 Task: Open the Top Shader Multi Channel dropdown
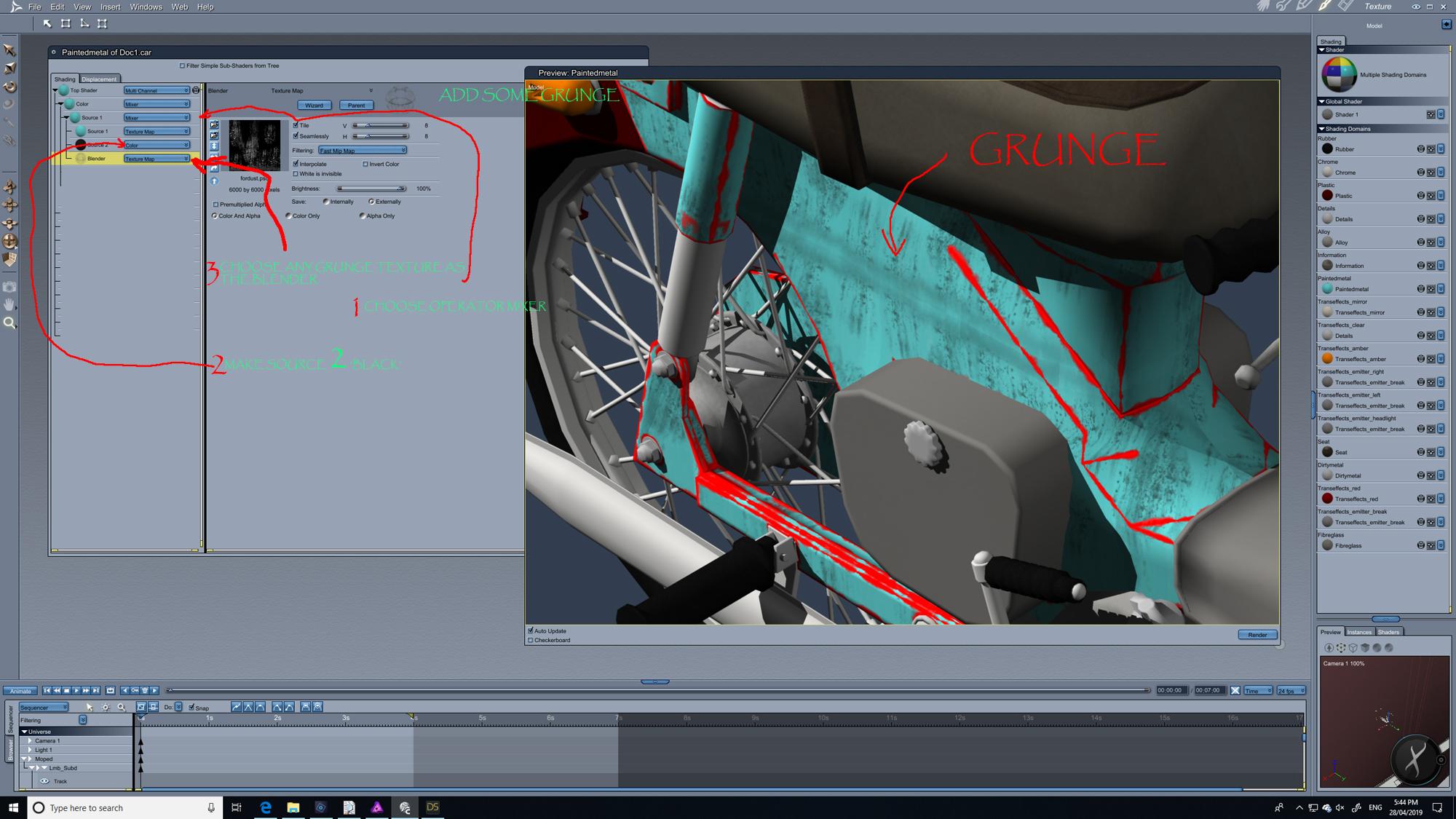tap(156, 91)
